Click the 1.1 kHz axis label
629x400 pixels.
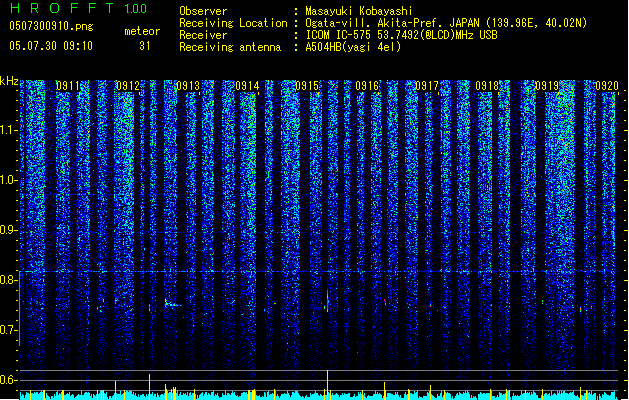point(9,130)
